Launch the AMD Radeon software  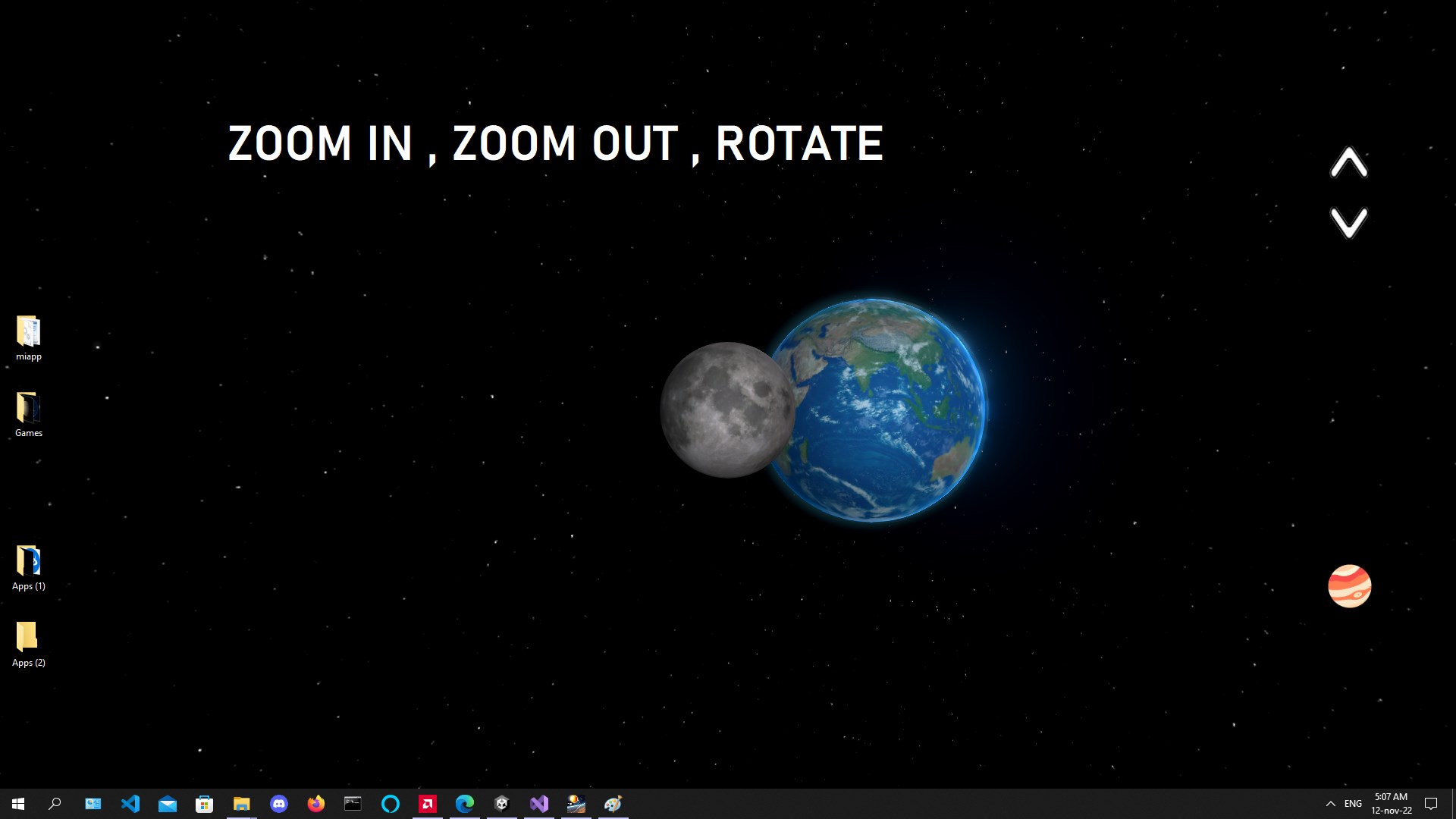pyautogui.click(x=427, y=803)
